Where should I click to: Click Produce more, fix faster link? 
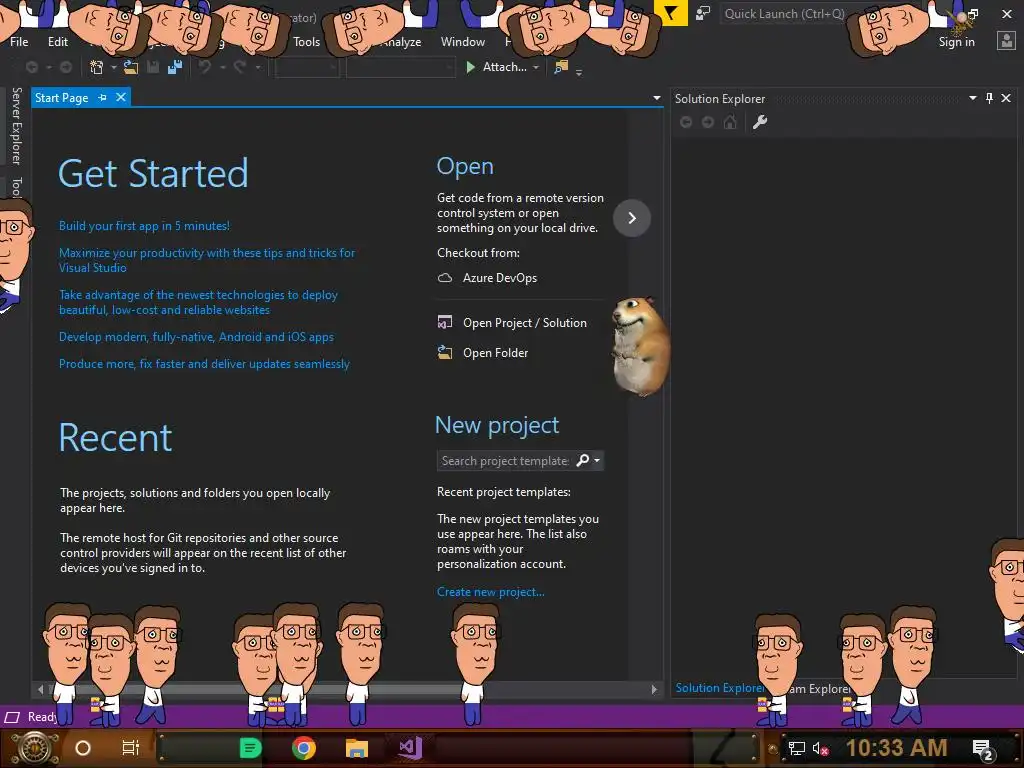click(204, 364)
